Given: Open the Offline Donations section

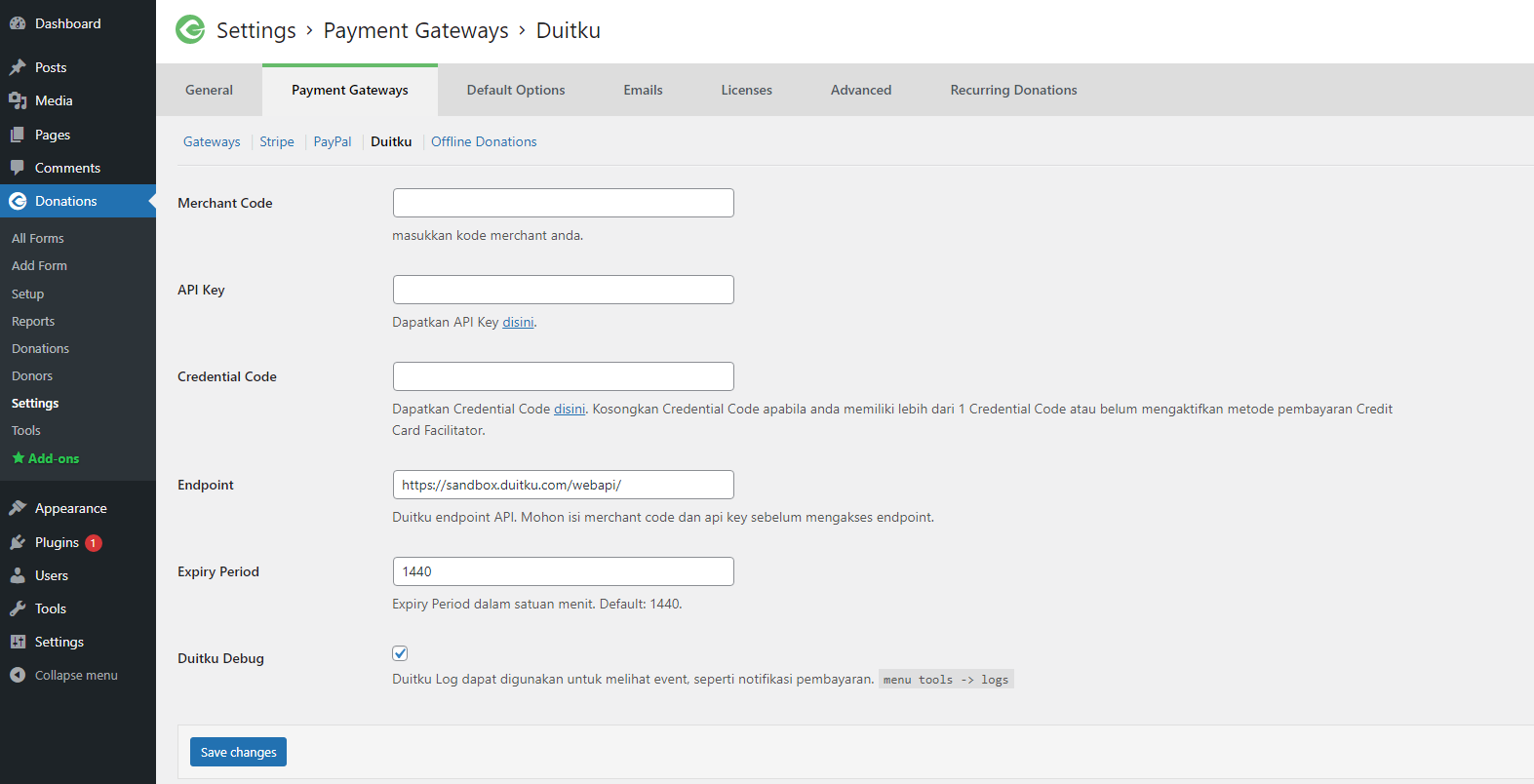Looking at the screenshot, I should (x=484, y=141).
